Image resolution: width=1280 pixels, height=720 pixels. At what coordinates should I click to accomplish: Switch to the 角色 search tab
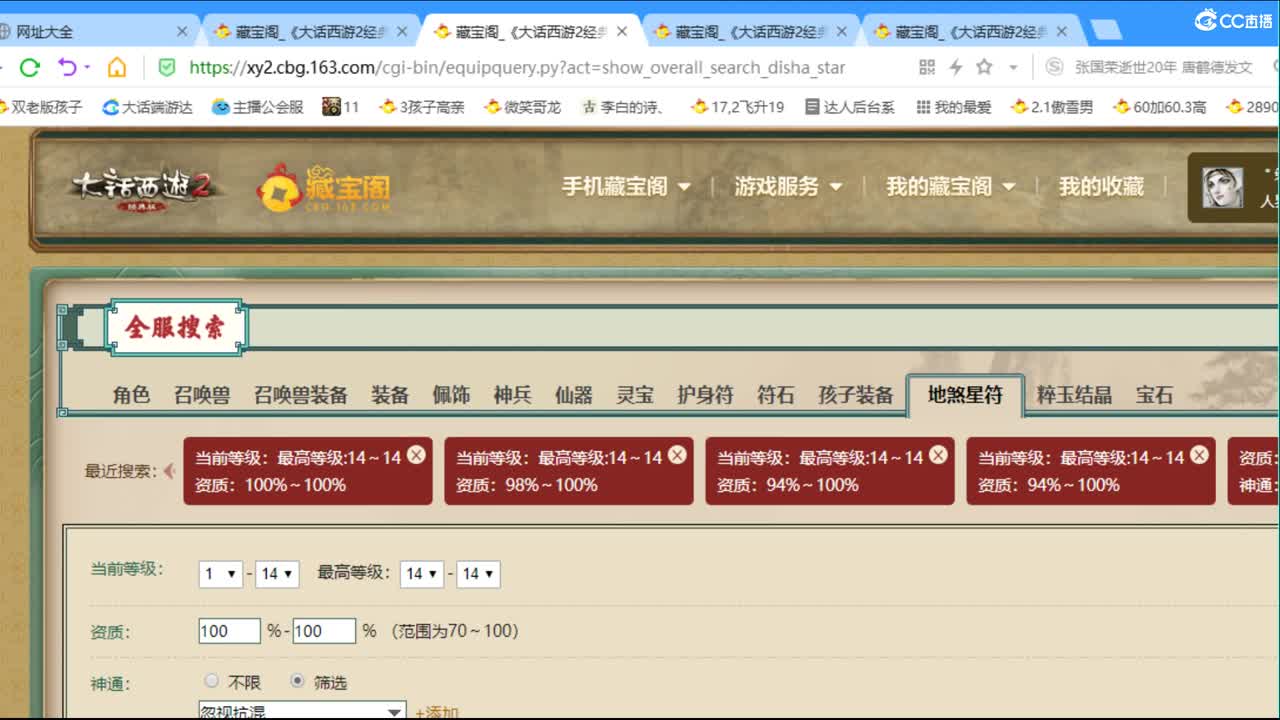tap(131, 395)
